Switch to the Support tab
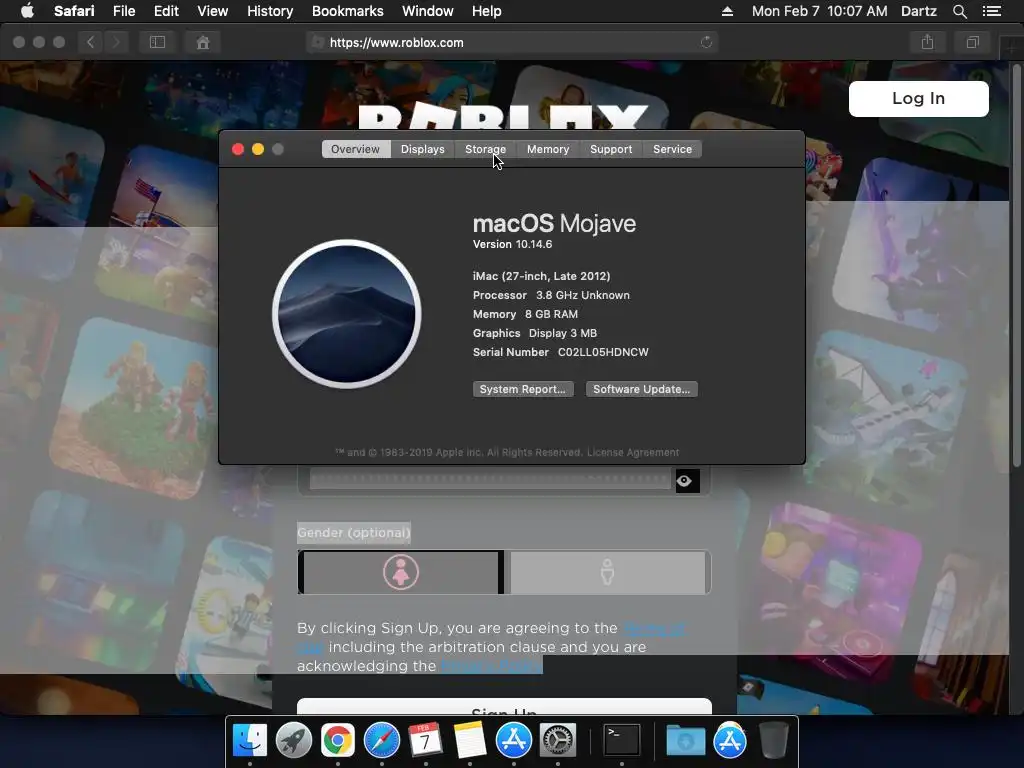Screen dimensions: 1024x768 [x=611, y=149]
